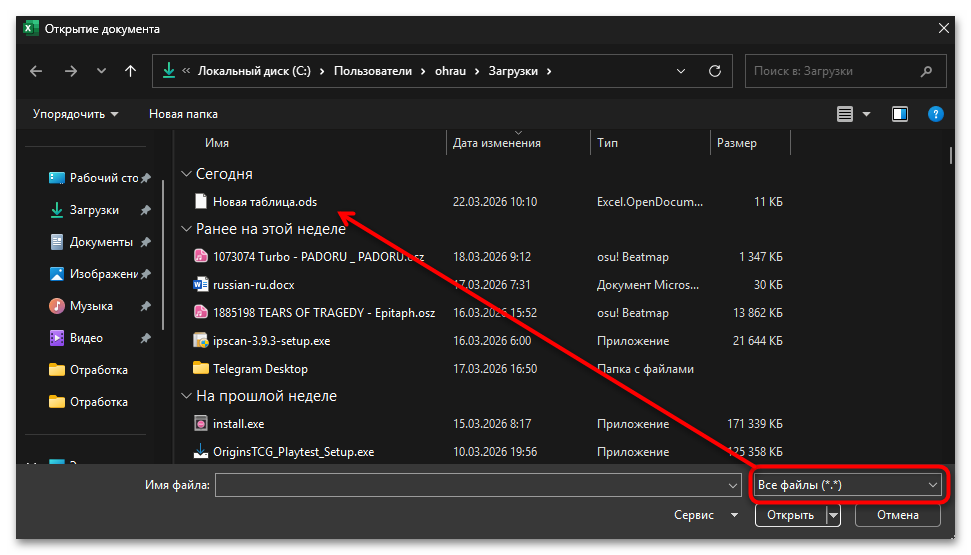Image resolution: width=971 pixels, height=555 pixels.
Task: Click the install.exe file icon
Action: (201, 424)
